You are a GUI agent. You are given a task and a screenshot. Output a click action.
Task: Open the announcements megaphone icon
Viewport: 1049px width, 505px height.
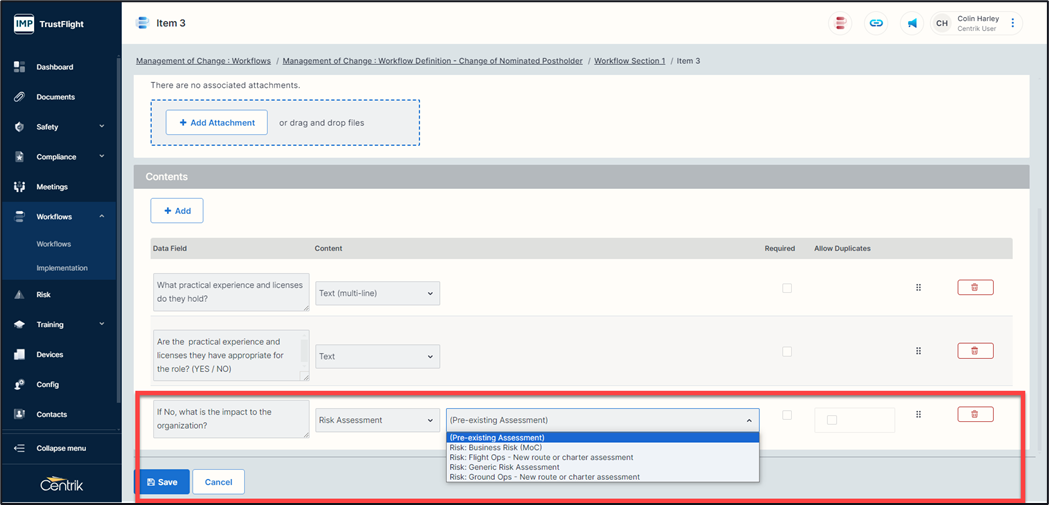coord(912,23)
